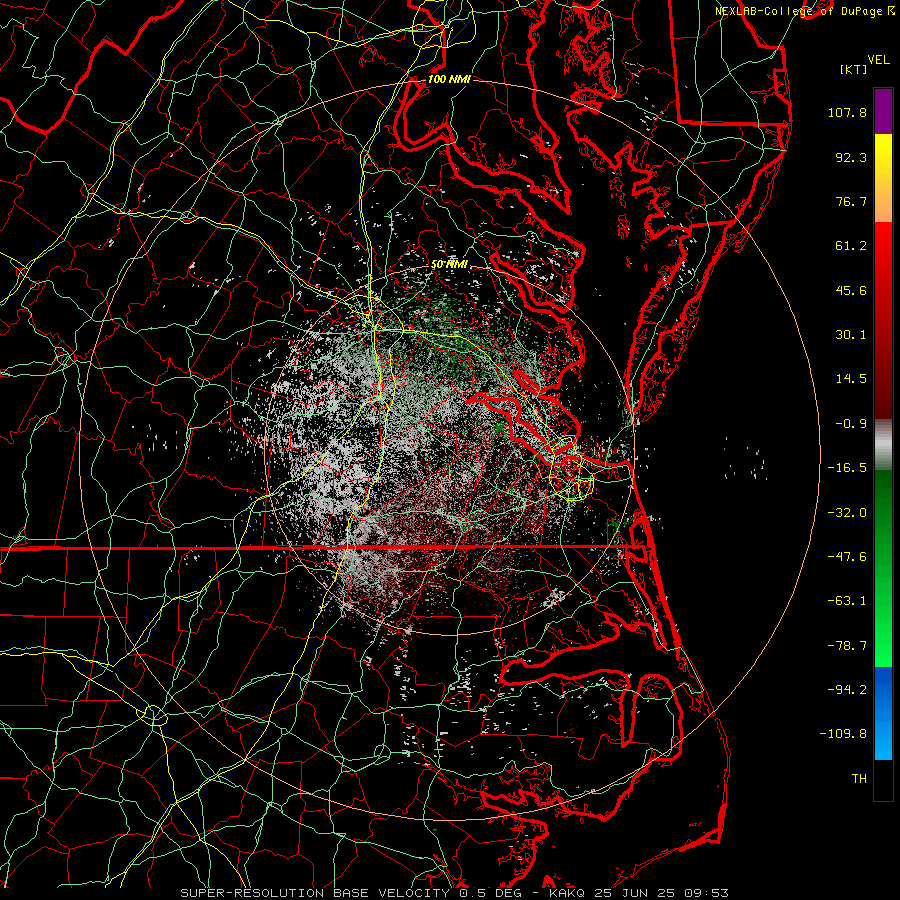Select the 30.1 legend value
The width and height of the screenshot is (900, 900).
(x=851, y=335)
